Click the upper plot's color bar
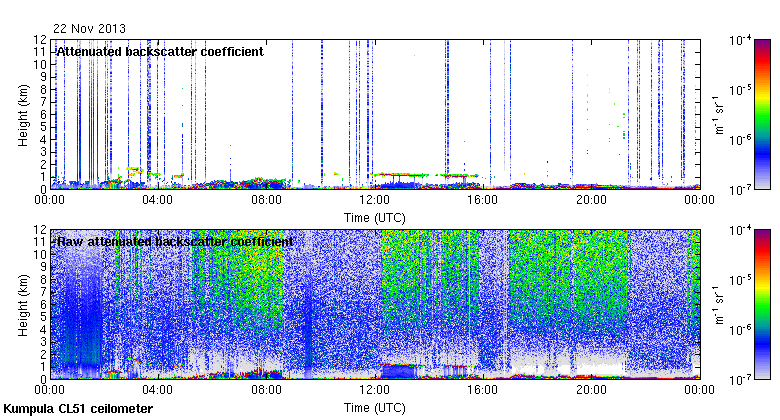This screenshot has width=780, height=420. click(762, 114)
